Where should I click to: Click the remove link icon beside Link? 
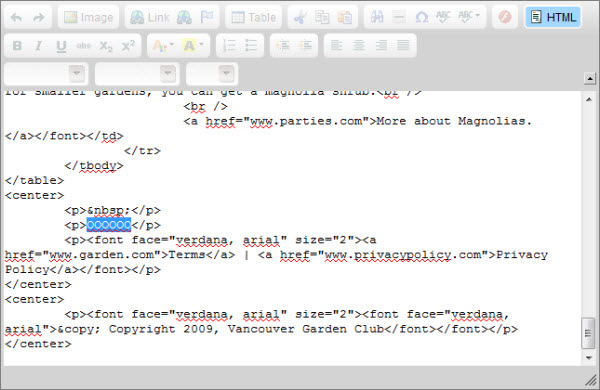[x=184, y=17]
